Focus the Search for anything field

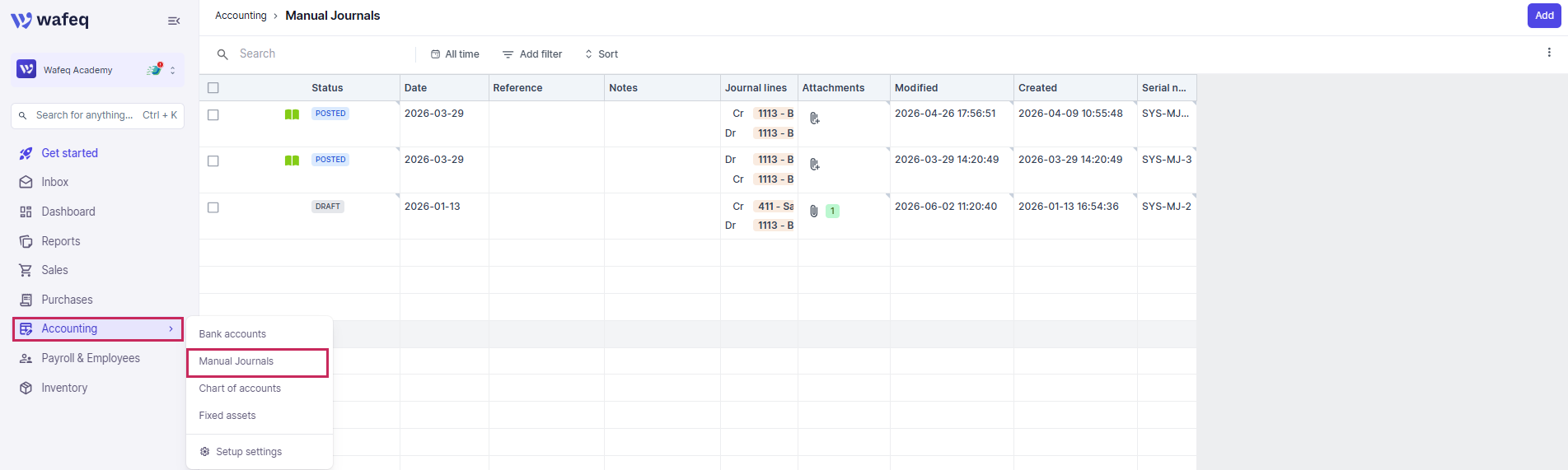click(x=97, y=115)
